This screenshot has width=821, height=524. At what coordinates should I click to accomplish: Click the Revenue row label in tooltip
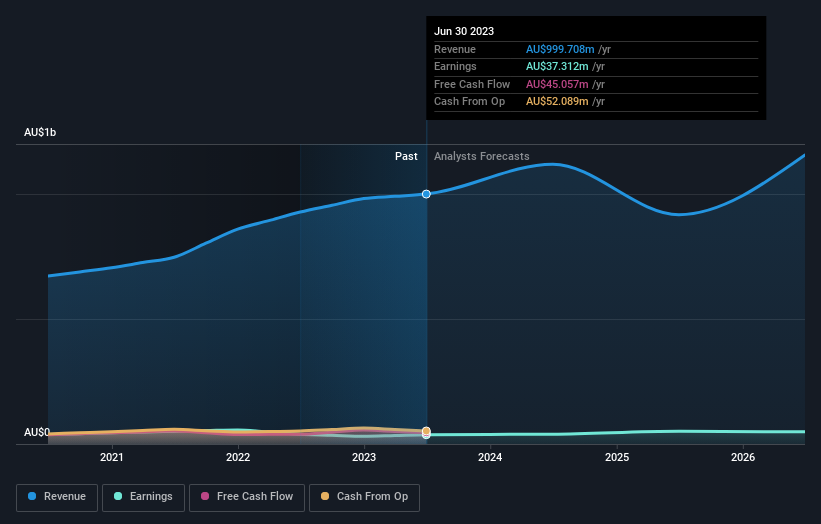455,49
